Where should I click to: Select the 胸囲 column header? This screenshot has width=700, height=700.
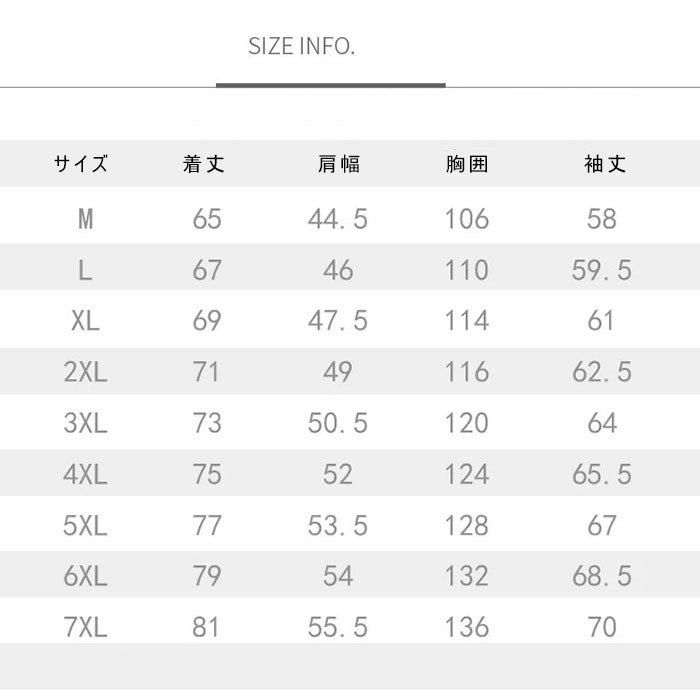(466, 164)
